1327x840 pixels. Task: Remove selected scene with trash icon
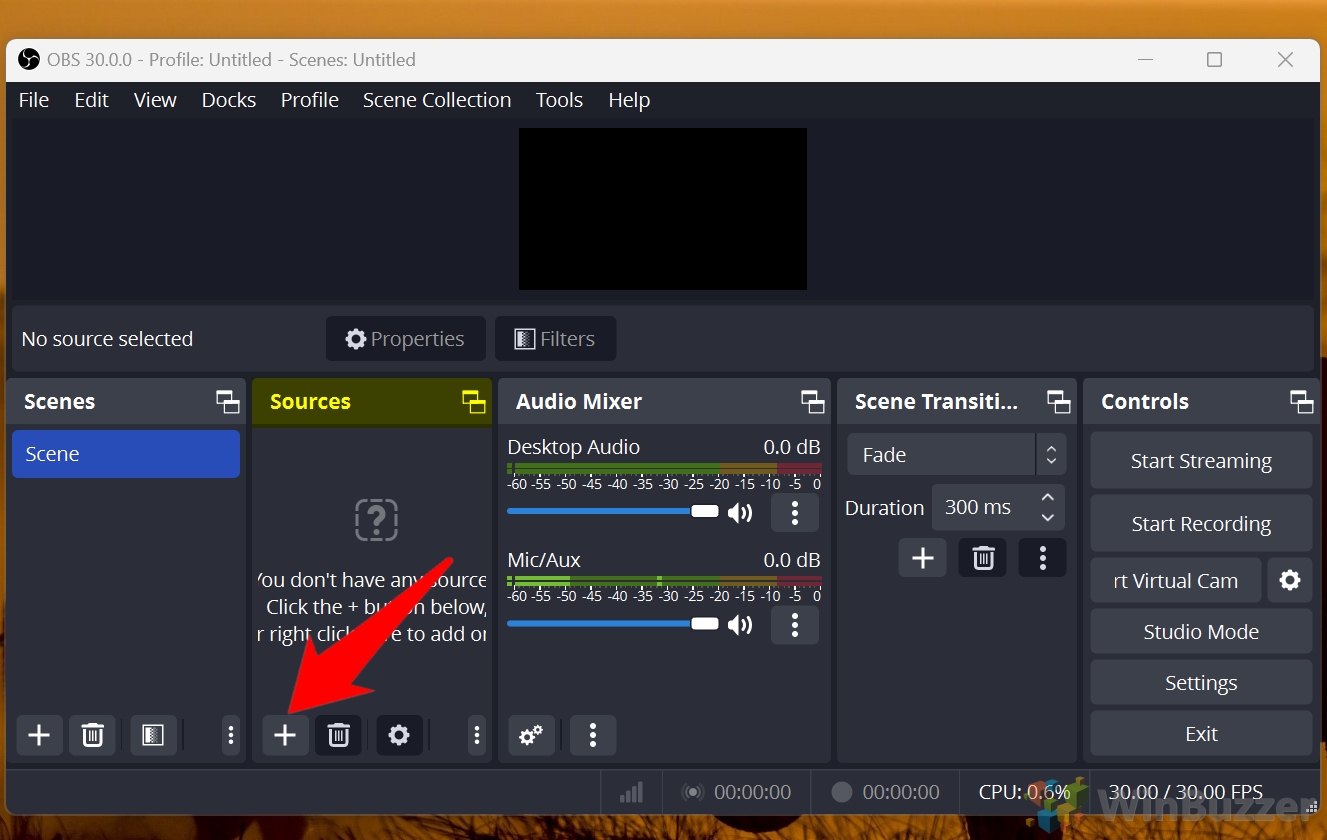[x=93, y=736]
